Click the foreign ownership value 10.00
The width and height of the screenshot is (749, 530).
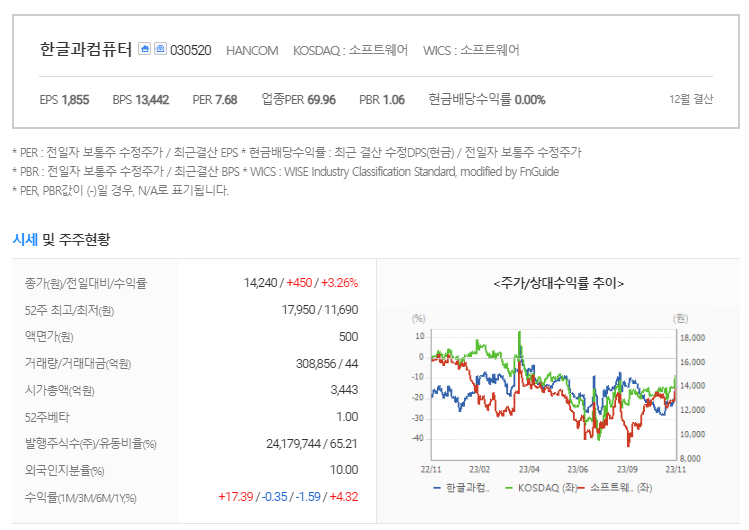click(344, 470)
